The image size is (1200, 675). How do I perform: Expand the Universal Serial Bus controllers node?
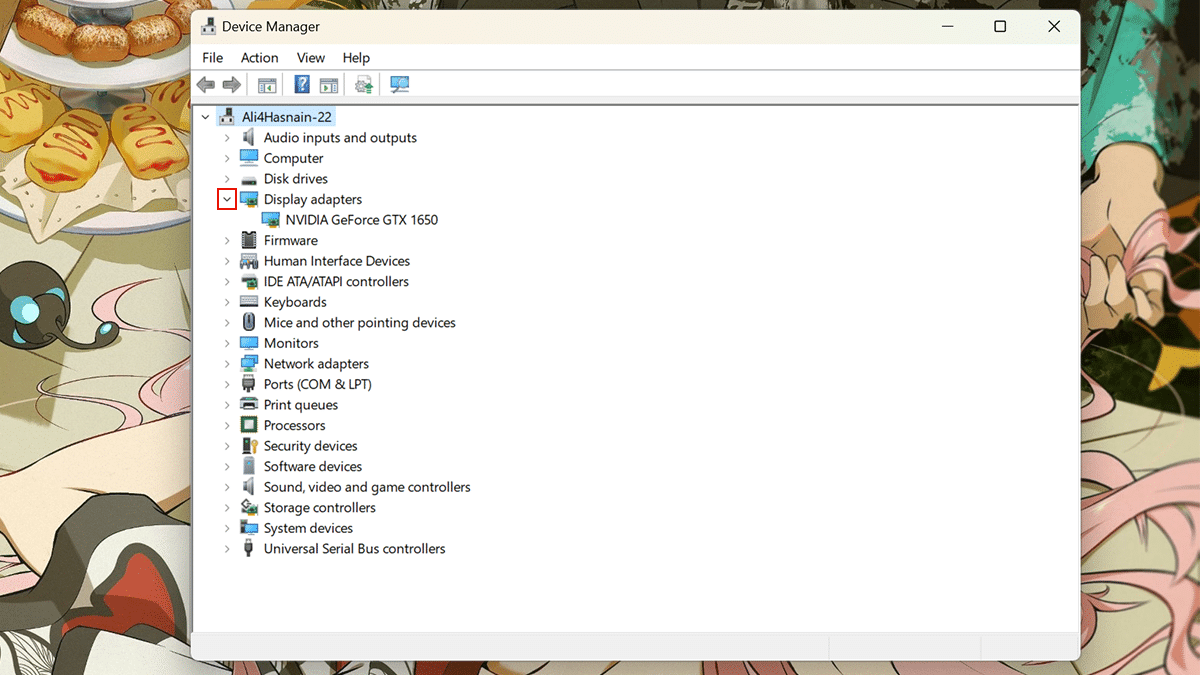(227, 549)
